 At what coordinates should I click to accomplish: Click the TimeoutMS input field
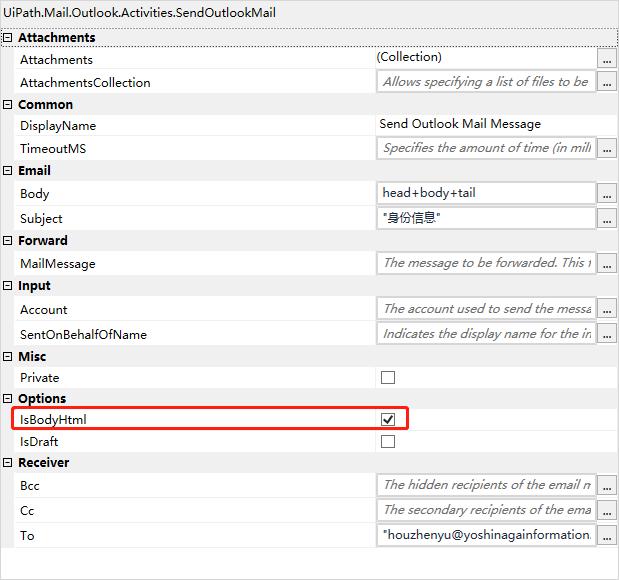486,148
